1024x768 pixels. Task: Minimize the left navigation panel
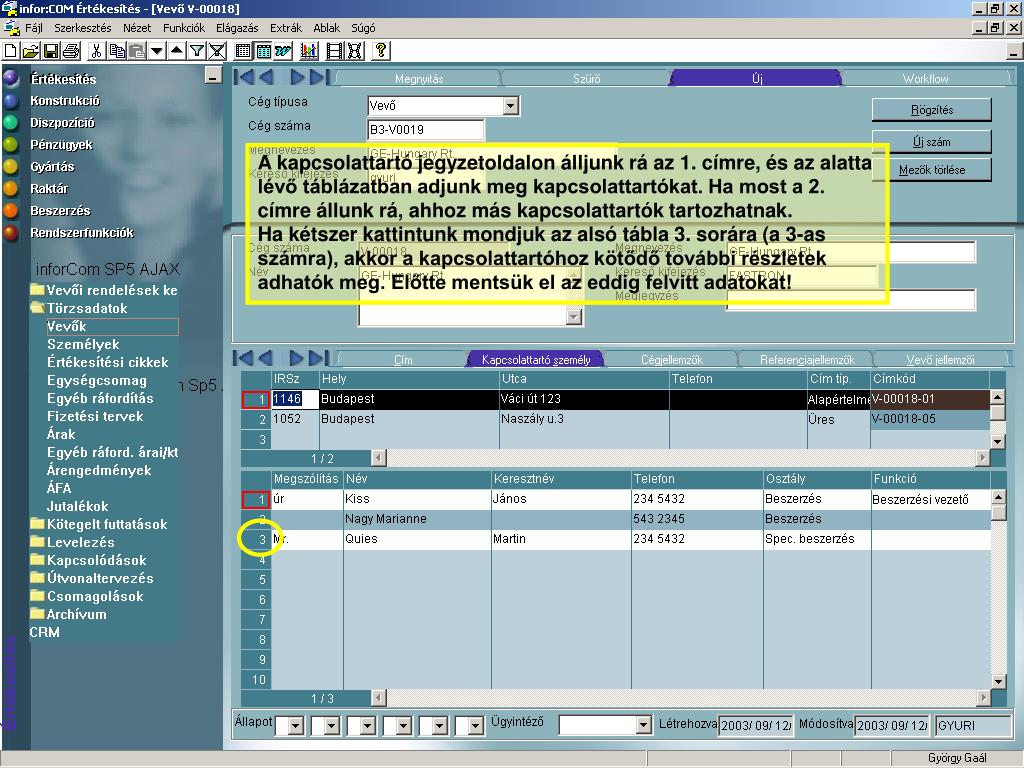213,76
